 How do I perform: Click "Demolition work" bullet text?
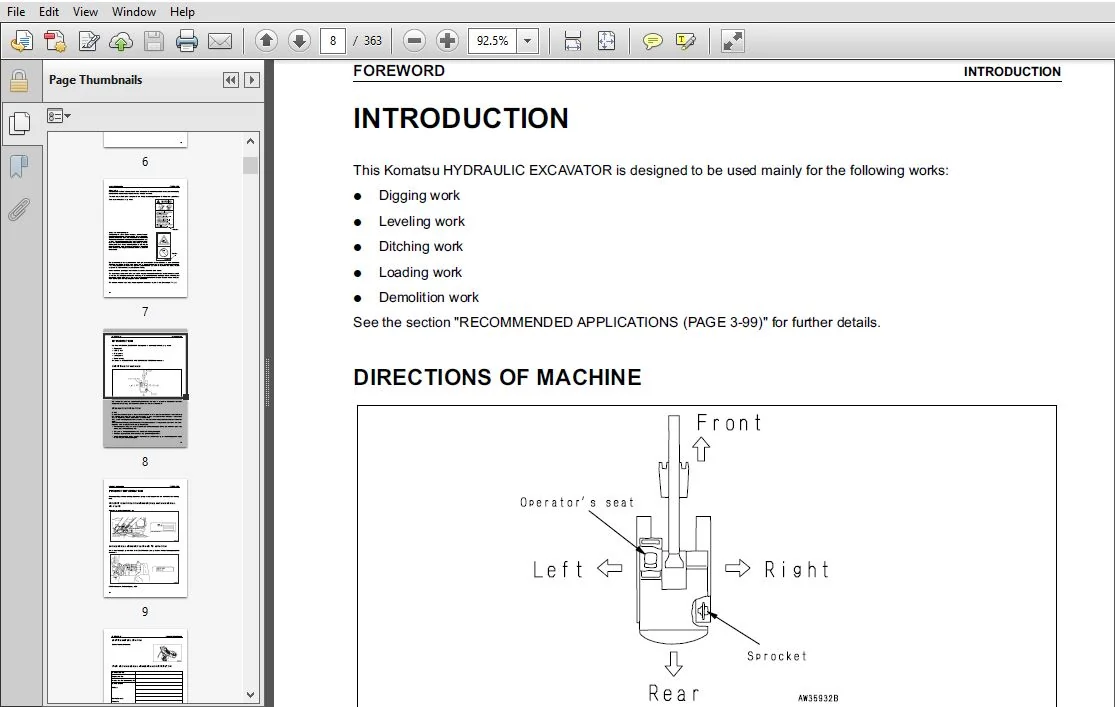tap(428, 297)
